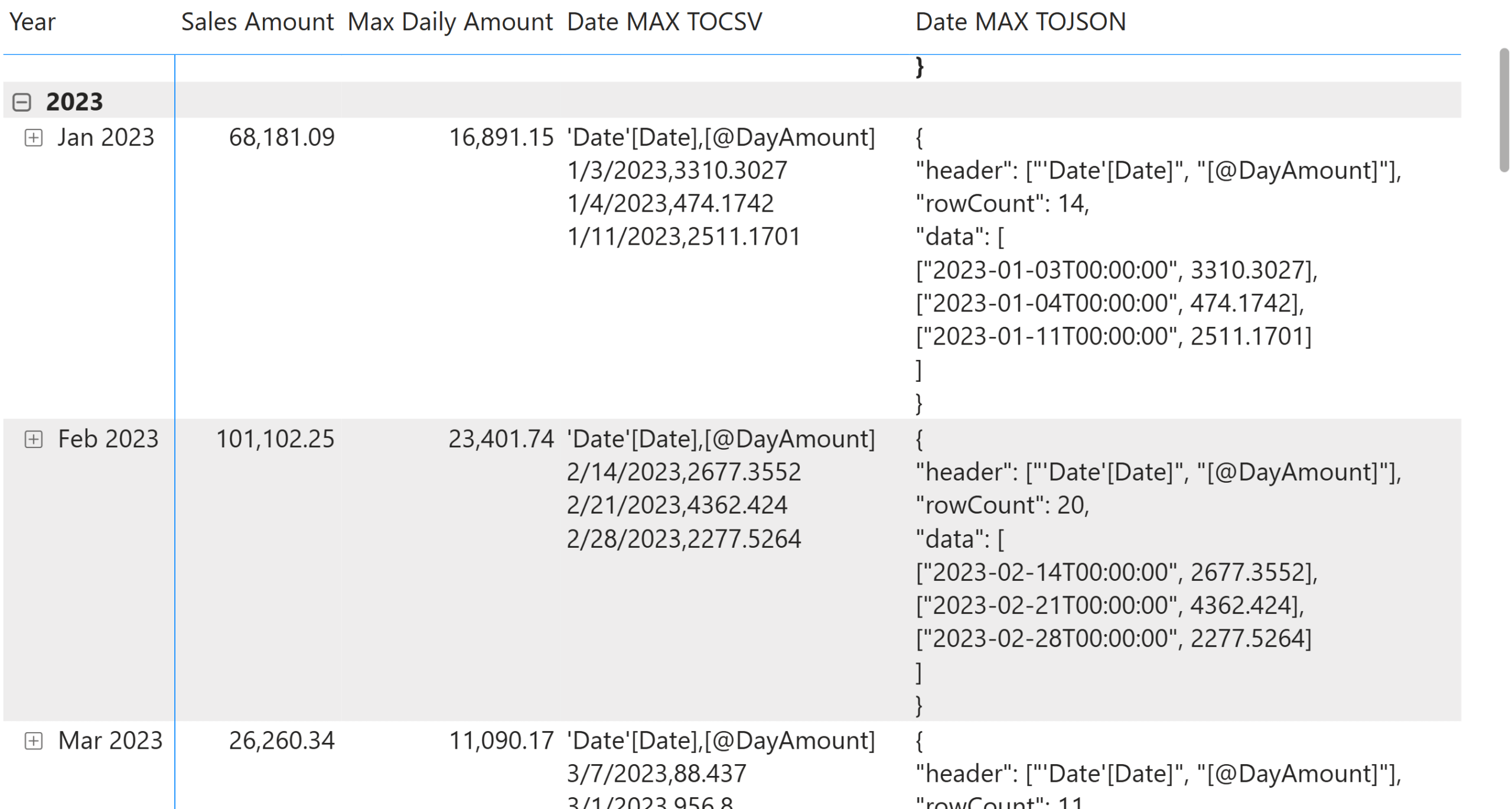The width and height of the screenshot is (1512, 809).
Task: Select the 2023 year label
Action: (74, 102)
